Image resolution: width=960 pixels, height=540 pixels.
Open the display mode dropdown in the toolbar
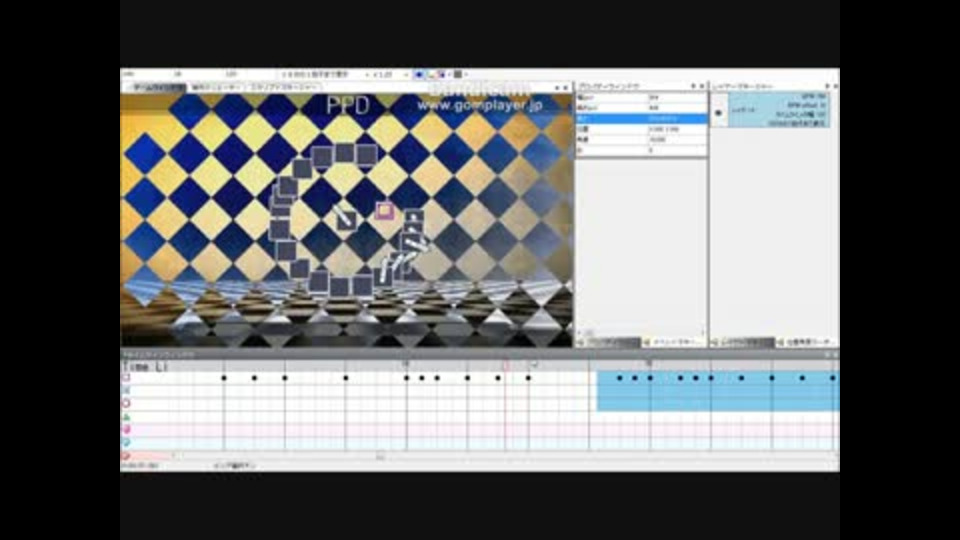pyautogui.click(x=326, y=75)
